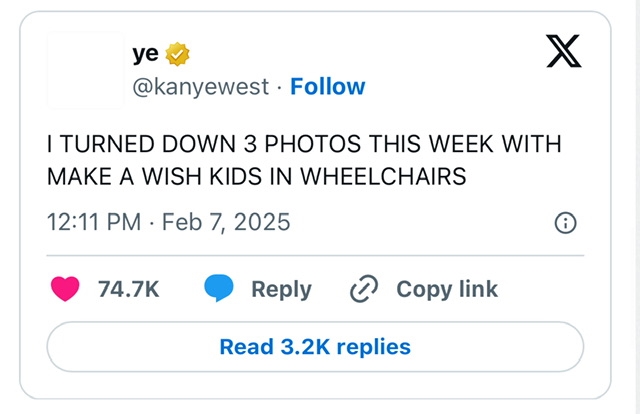
Task: Open the tweet info circle icon
Action: (x=565, y=223)
